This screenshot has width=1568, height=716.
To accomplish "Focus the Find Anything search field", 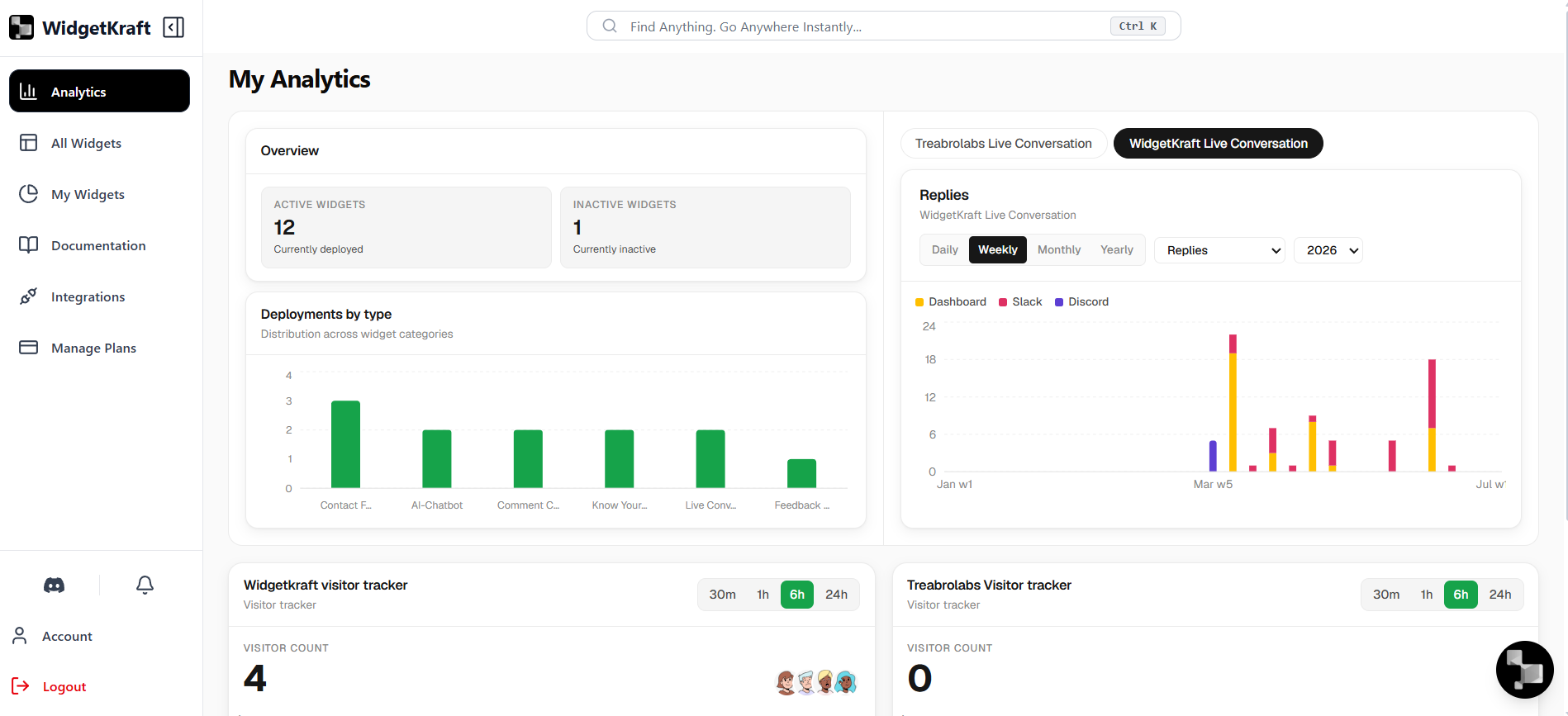I will 884,26.
